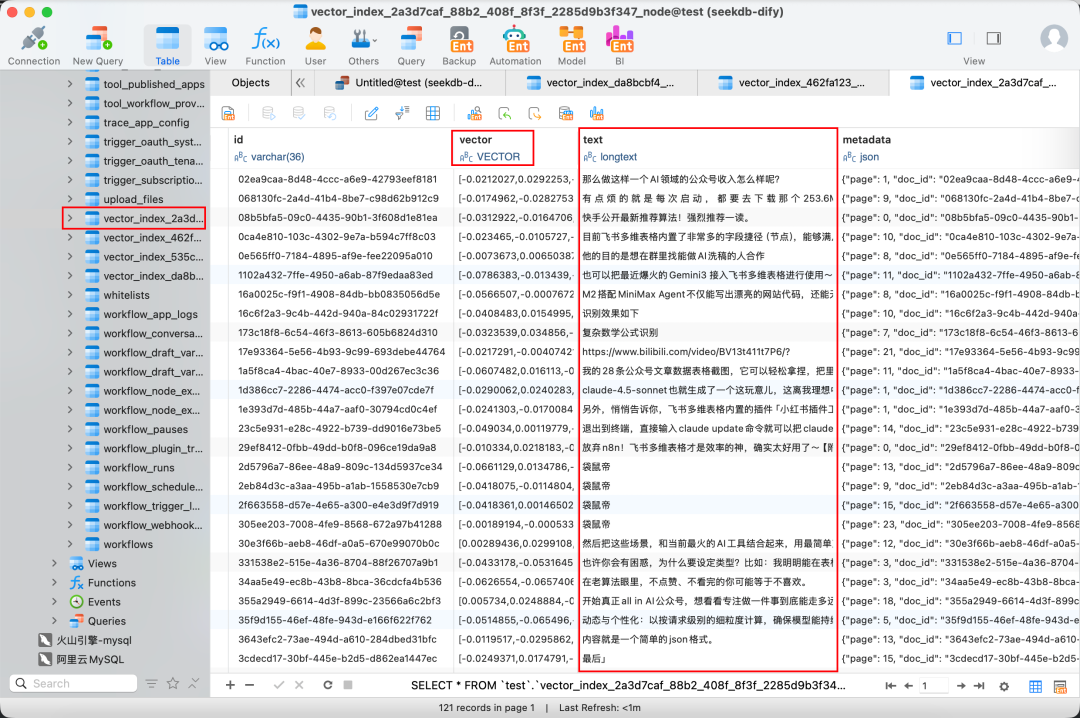This screenshot has width=1080, height=718.
Task: Expand the tool_published_apps table node
Action: (x=70, y=84)
